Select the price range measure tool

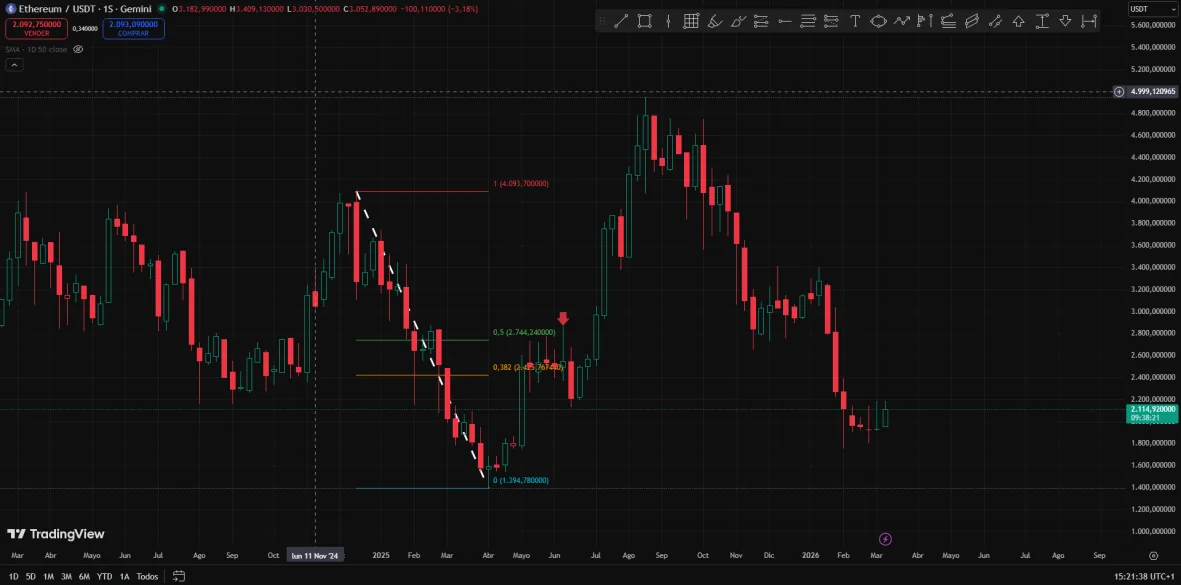pos(1042,21)
